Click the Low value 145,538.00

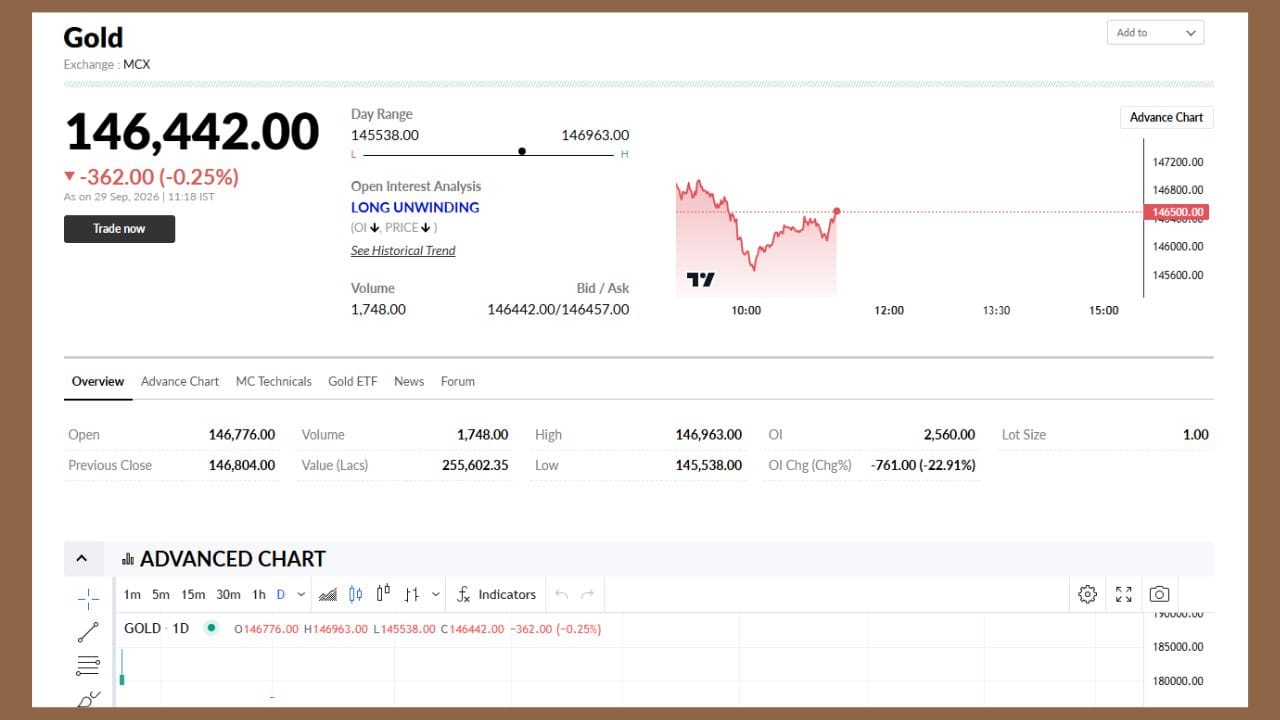[x=709, y=465]
